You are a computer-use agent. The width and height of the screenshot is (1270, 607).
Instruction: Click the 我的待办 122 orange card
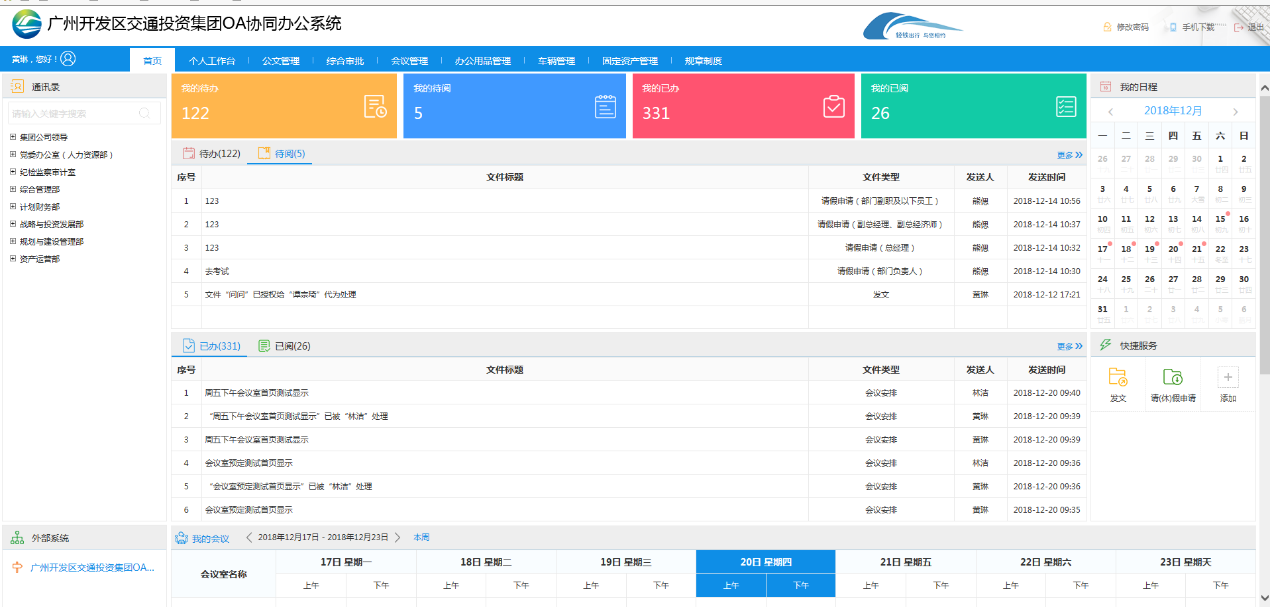point(284,106)
